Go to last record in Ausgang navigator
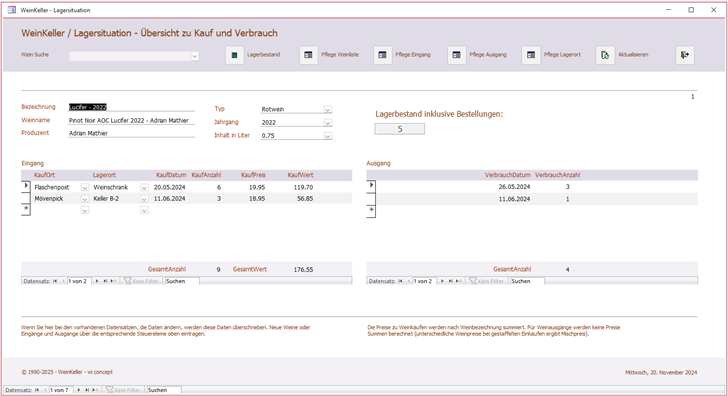 click(x=450, y=281)
